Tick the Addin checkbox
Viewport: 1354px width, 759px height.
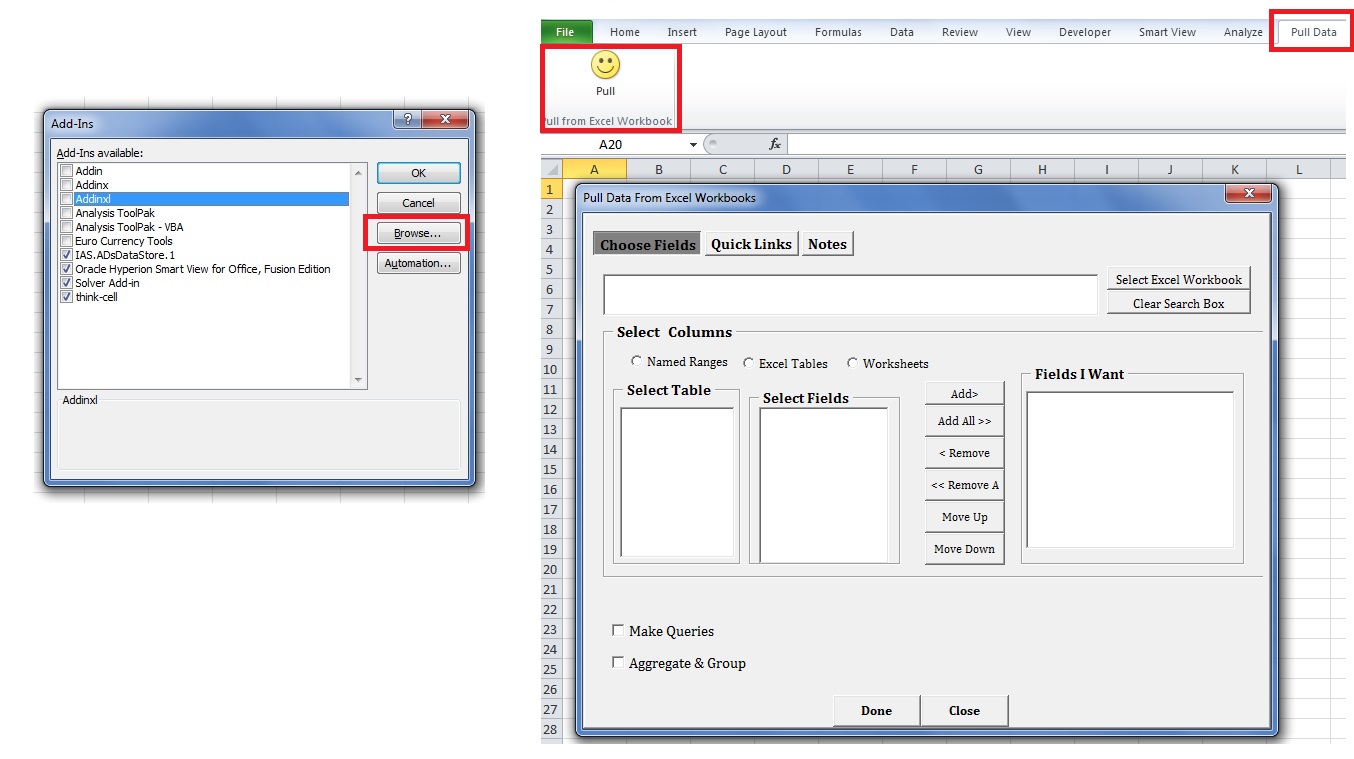pos(67,171)
